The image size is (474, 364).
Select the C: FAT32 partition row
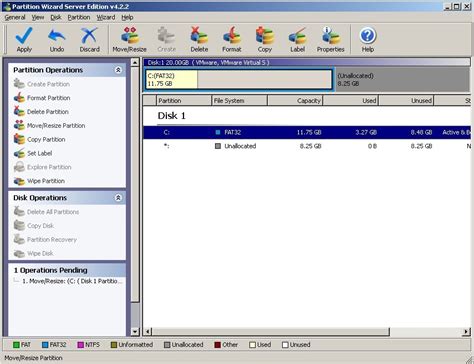[x=307, y=132]
